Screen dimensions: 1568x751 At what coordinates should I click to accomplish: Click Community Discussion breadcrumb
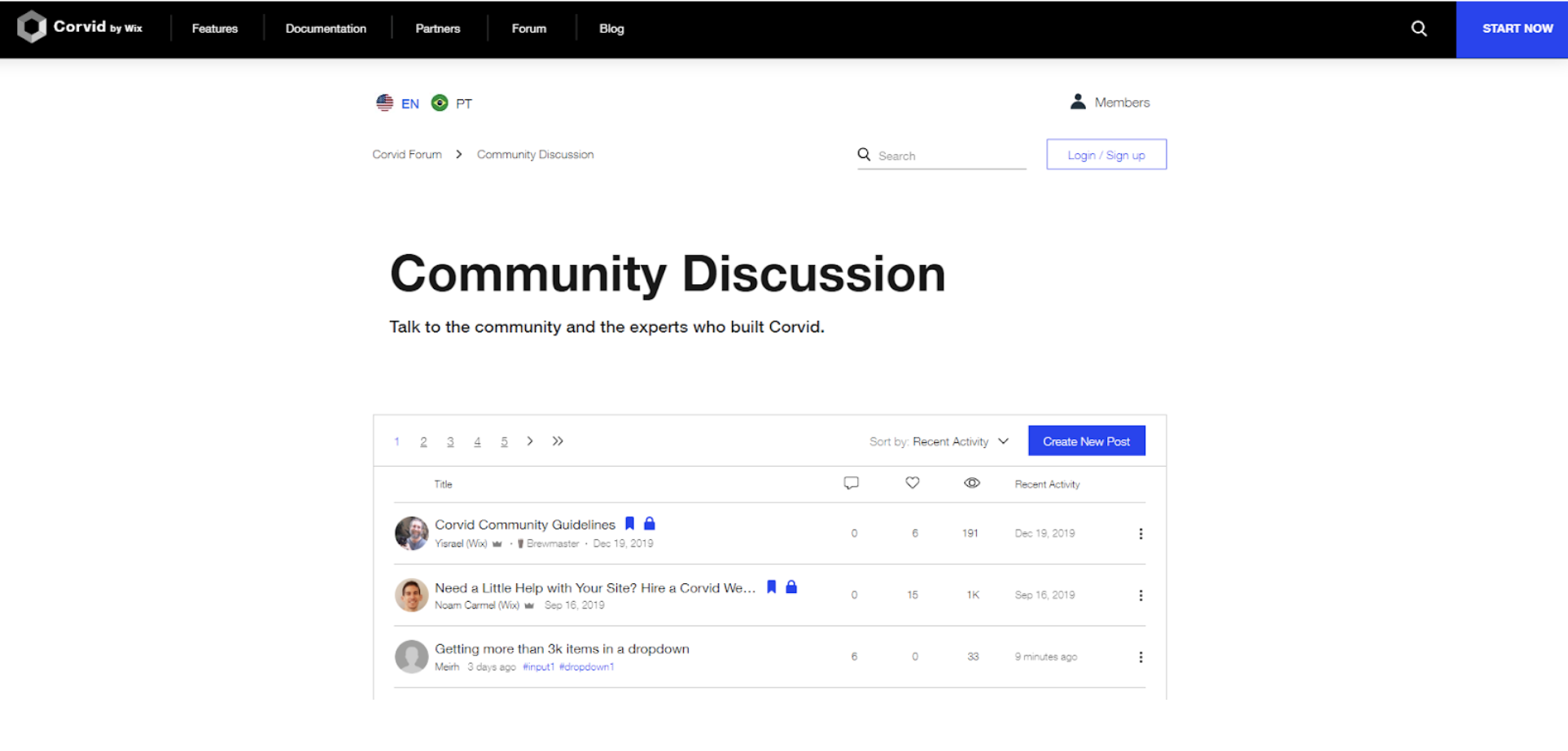point(536,154)
